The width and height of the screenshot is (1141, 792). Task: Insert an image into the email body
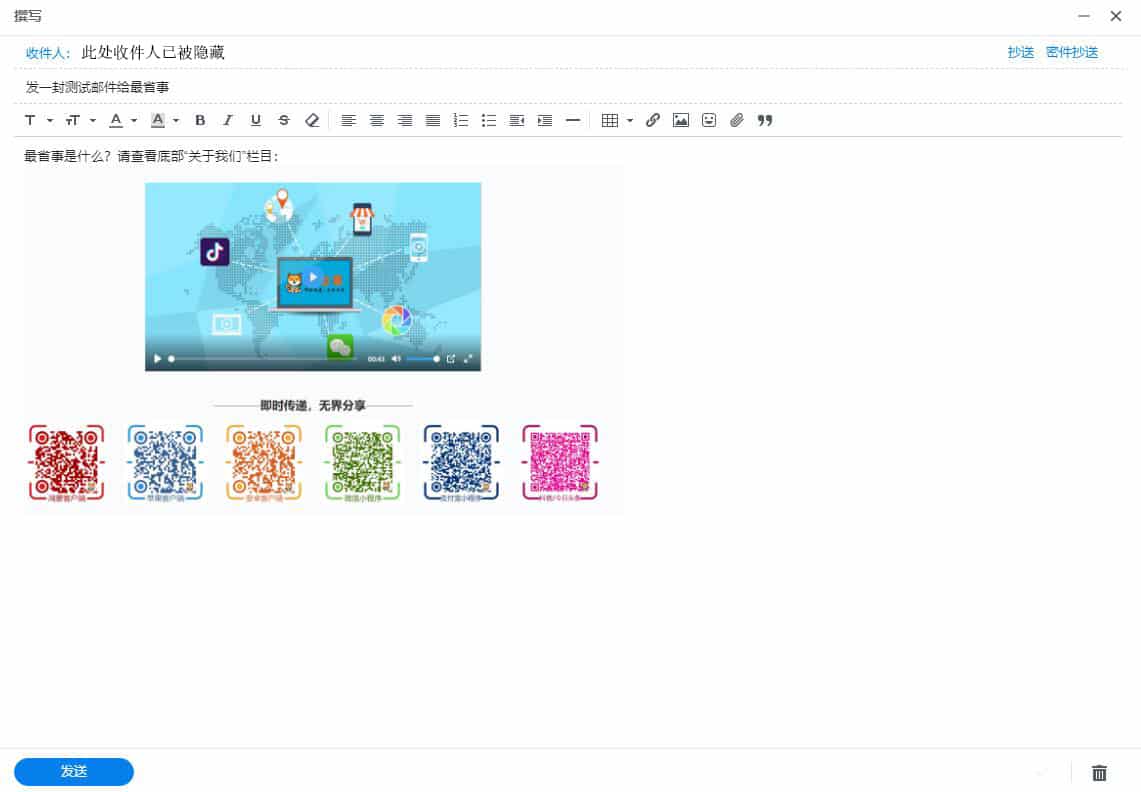[x=681, y=120]
